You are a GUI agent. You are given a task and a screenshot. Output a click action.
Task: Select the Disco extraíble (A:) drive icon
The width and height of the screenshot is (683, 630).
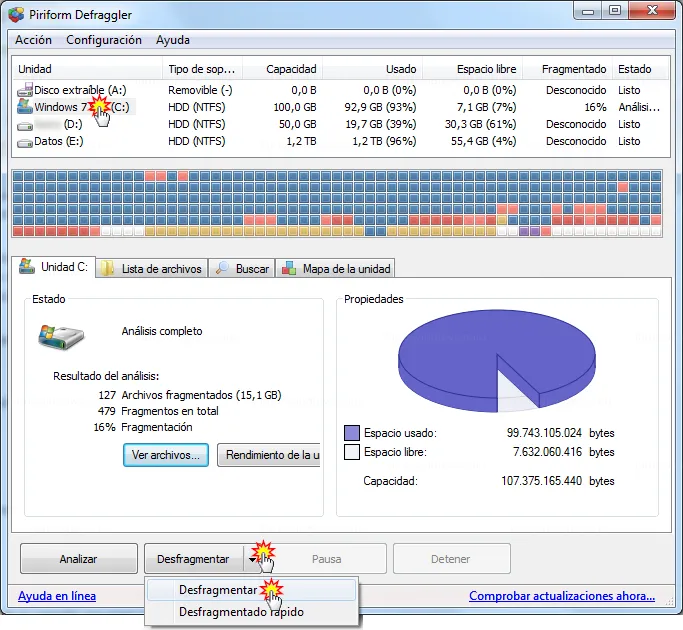[x=25, y=90]
